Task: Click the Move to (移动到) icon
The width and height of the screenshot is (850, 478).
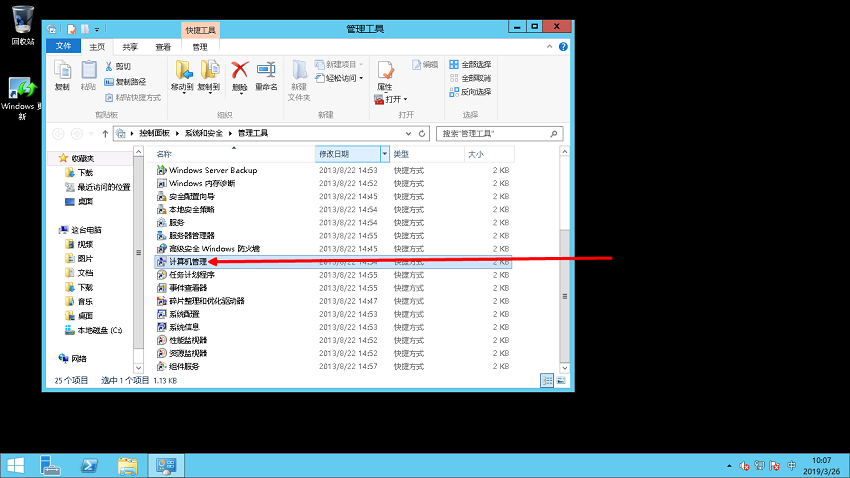Action: (x=182, y=76)
